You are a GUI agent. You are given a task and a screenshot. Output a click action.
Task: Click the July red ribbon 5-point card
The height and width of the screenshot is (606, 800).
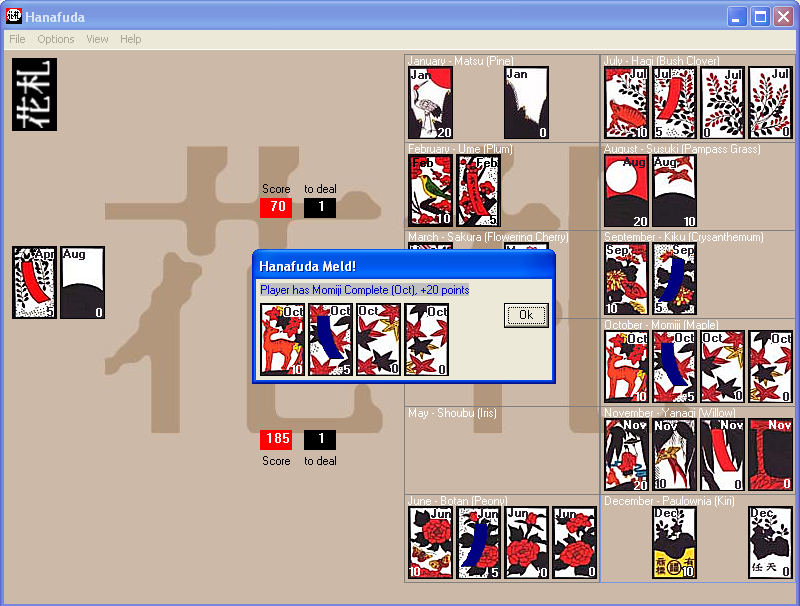(674, 103)
